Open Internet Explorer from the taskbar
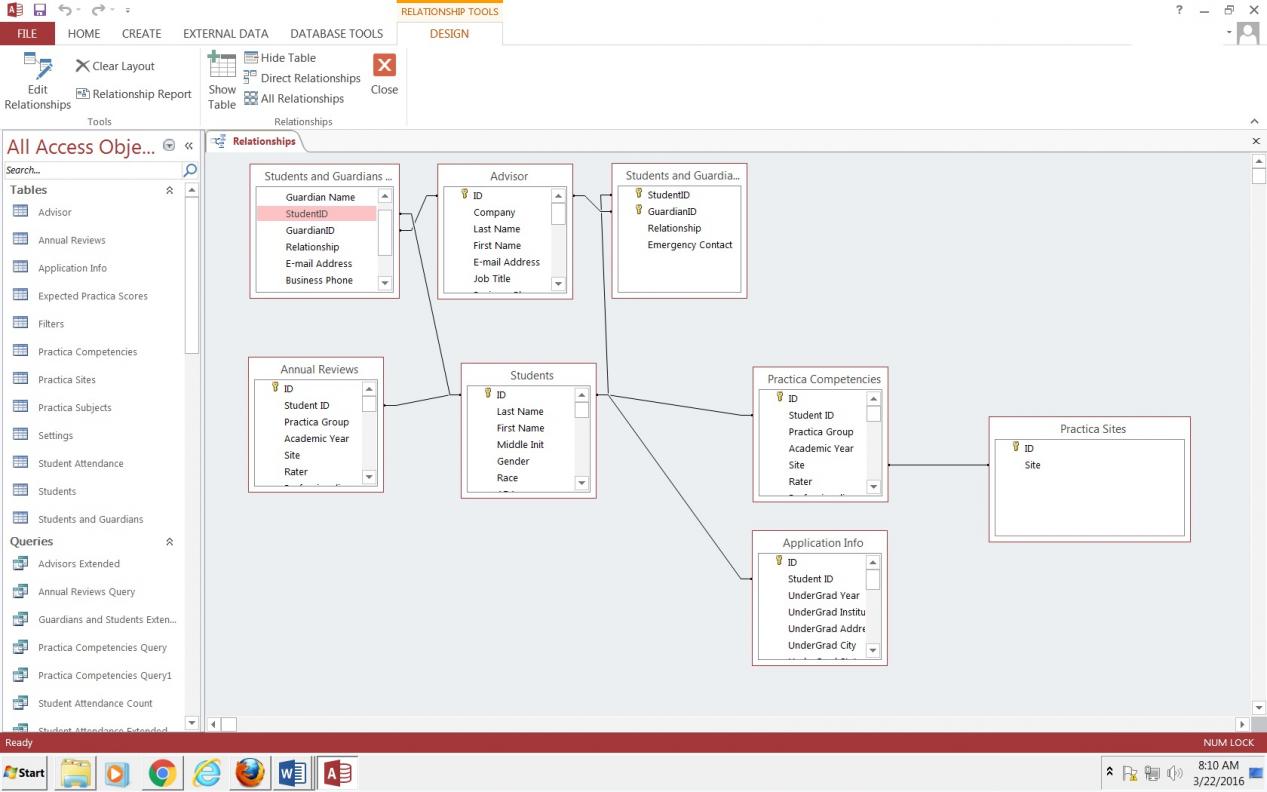The image size is (1267, 792). click(207, 773)
